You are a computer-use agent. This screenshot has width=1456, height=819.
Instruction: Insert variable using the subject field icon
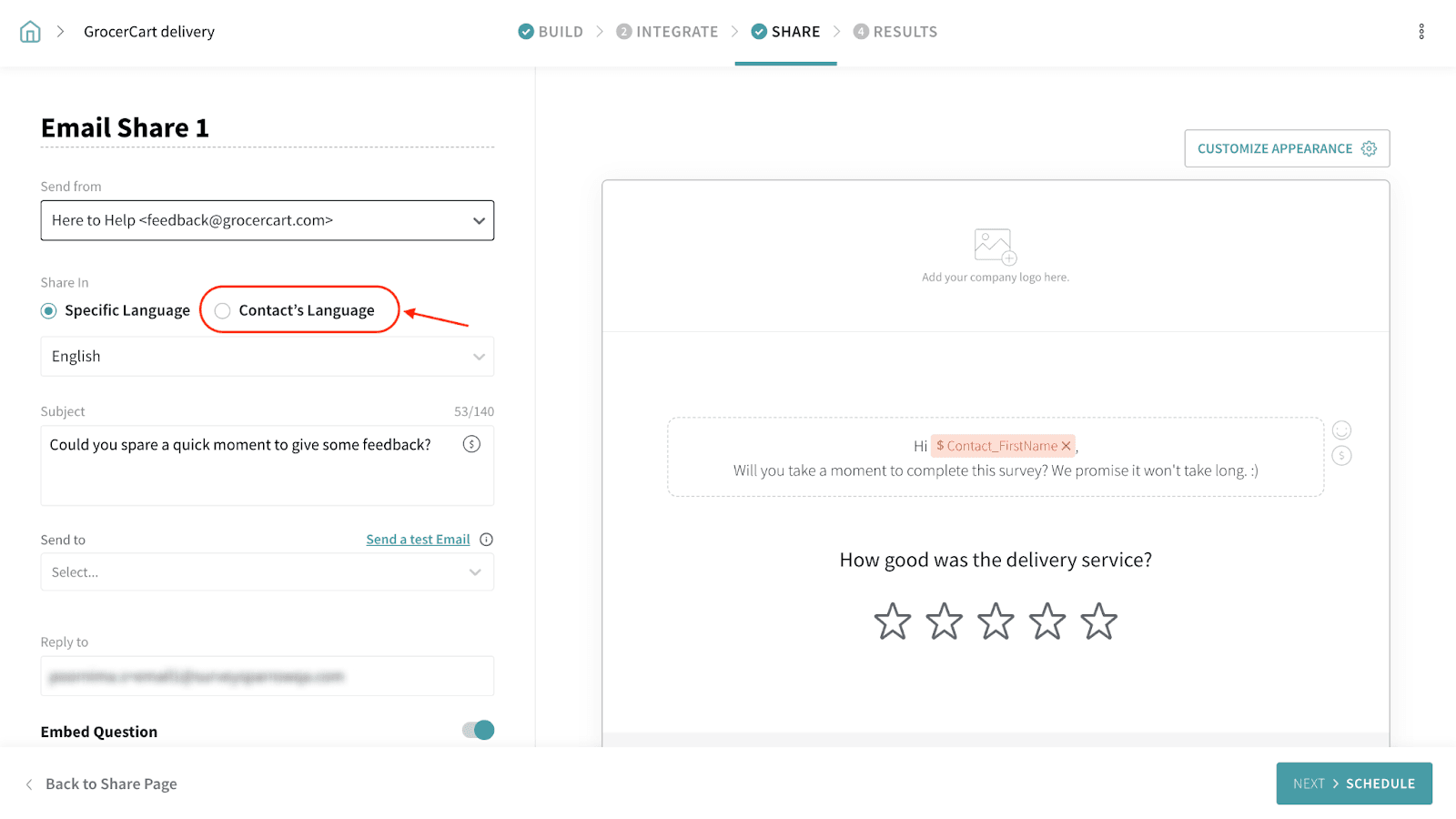[x=471, y=444]
